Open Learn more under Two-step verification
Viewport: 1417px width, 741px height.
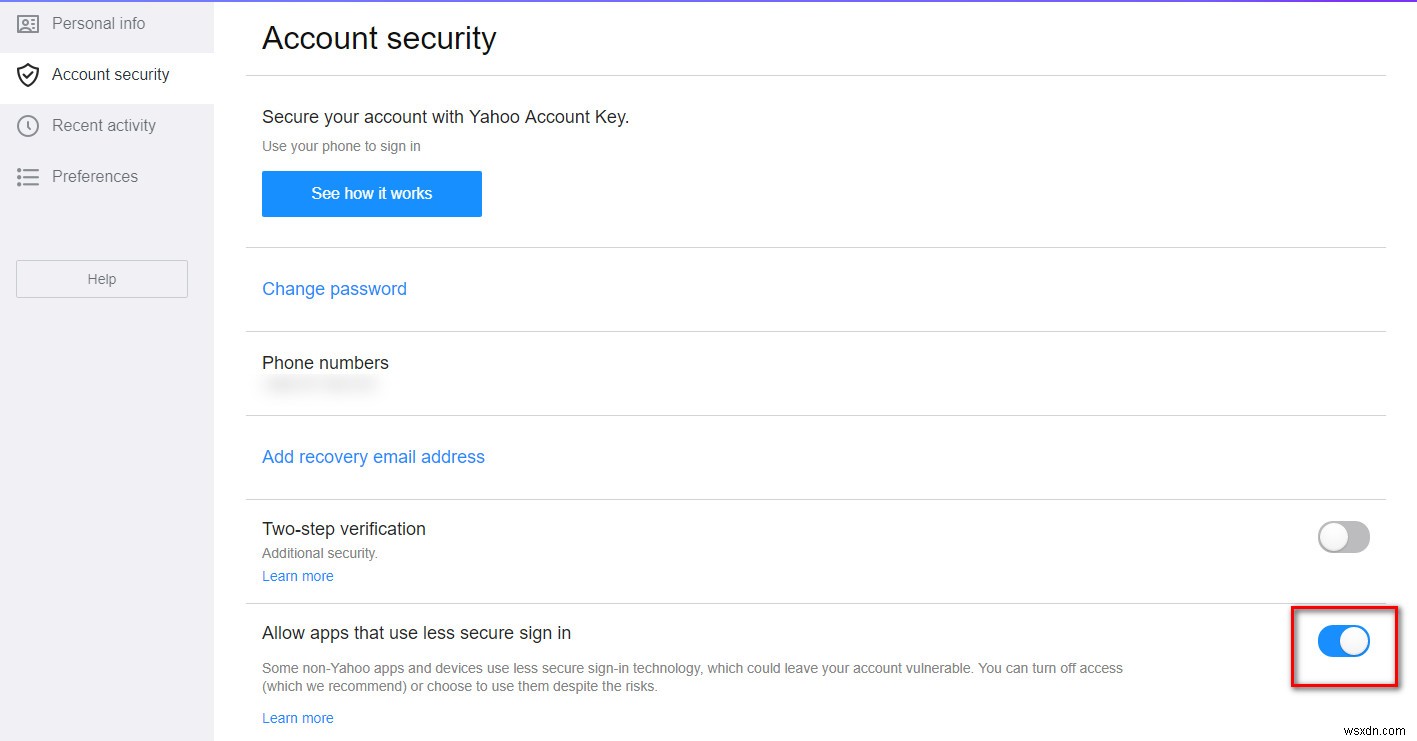(297, 575)
